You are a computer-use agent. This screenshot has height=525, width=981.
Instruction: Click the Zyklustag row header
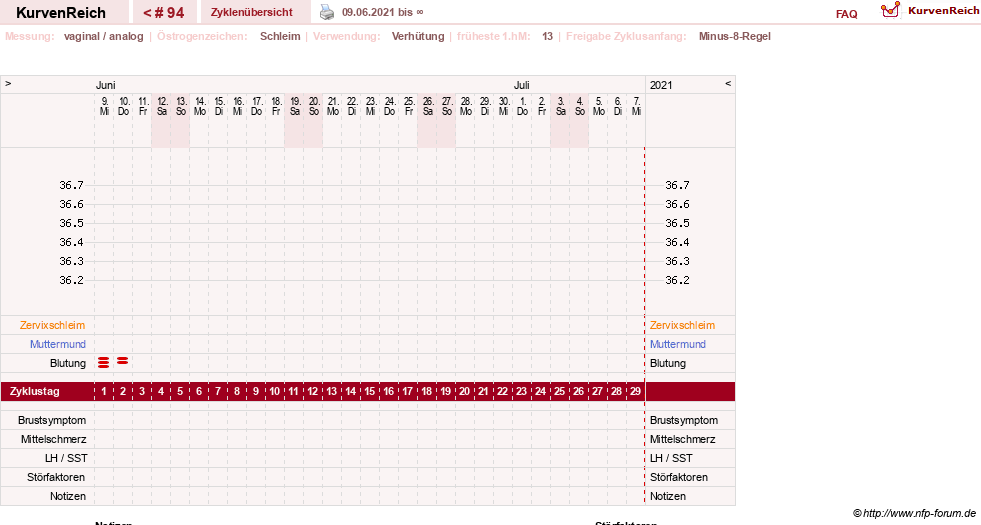click(35, 391)
